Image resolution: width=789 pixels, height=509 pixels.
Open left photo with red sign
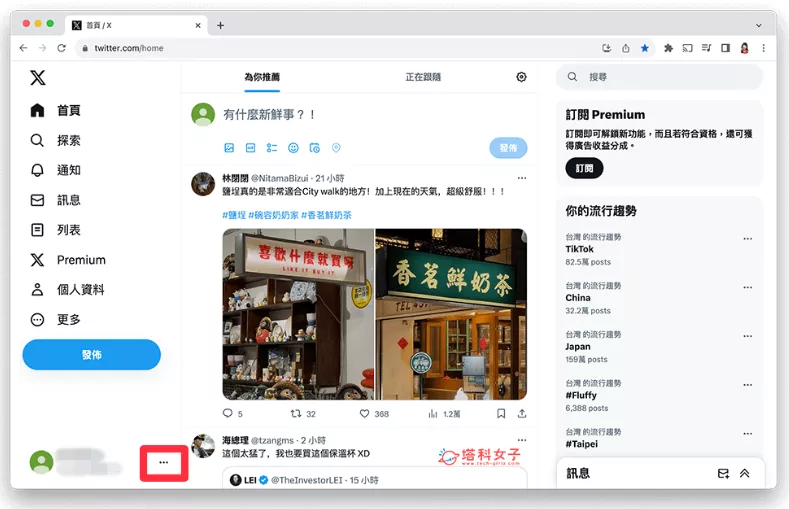click(298, 314)
